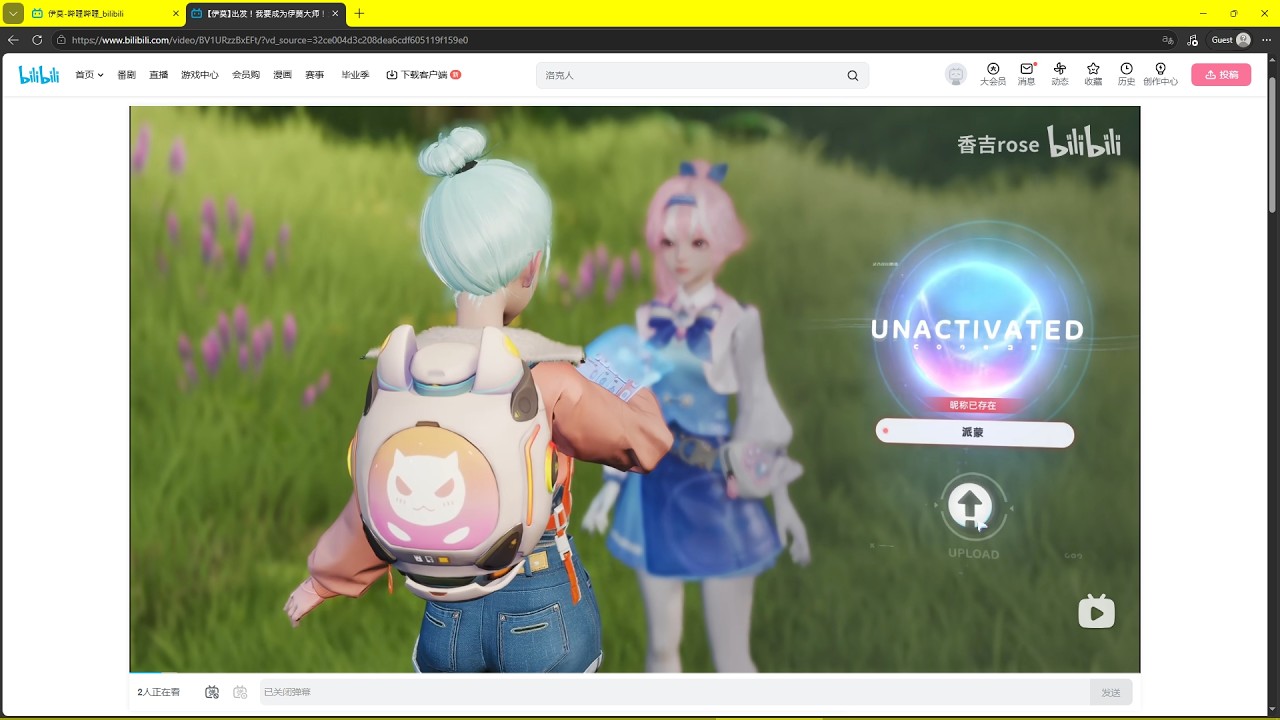Open the 毕业季 link
The height and width of the screenshot is (720, 1280).
tap(355, 75)
